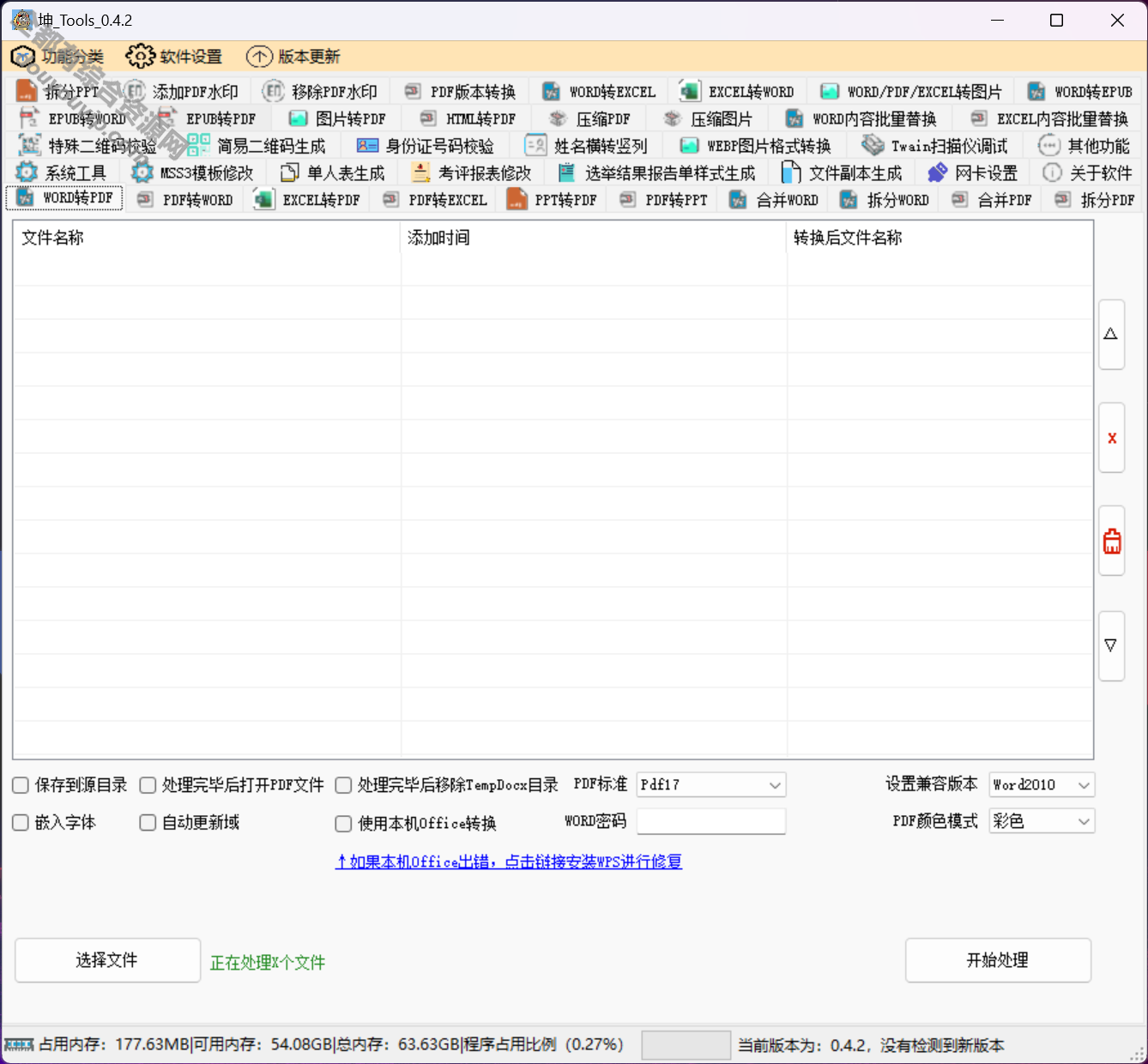Open the 合并PDF tab

992,200
